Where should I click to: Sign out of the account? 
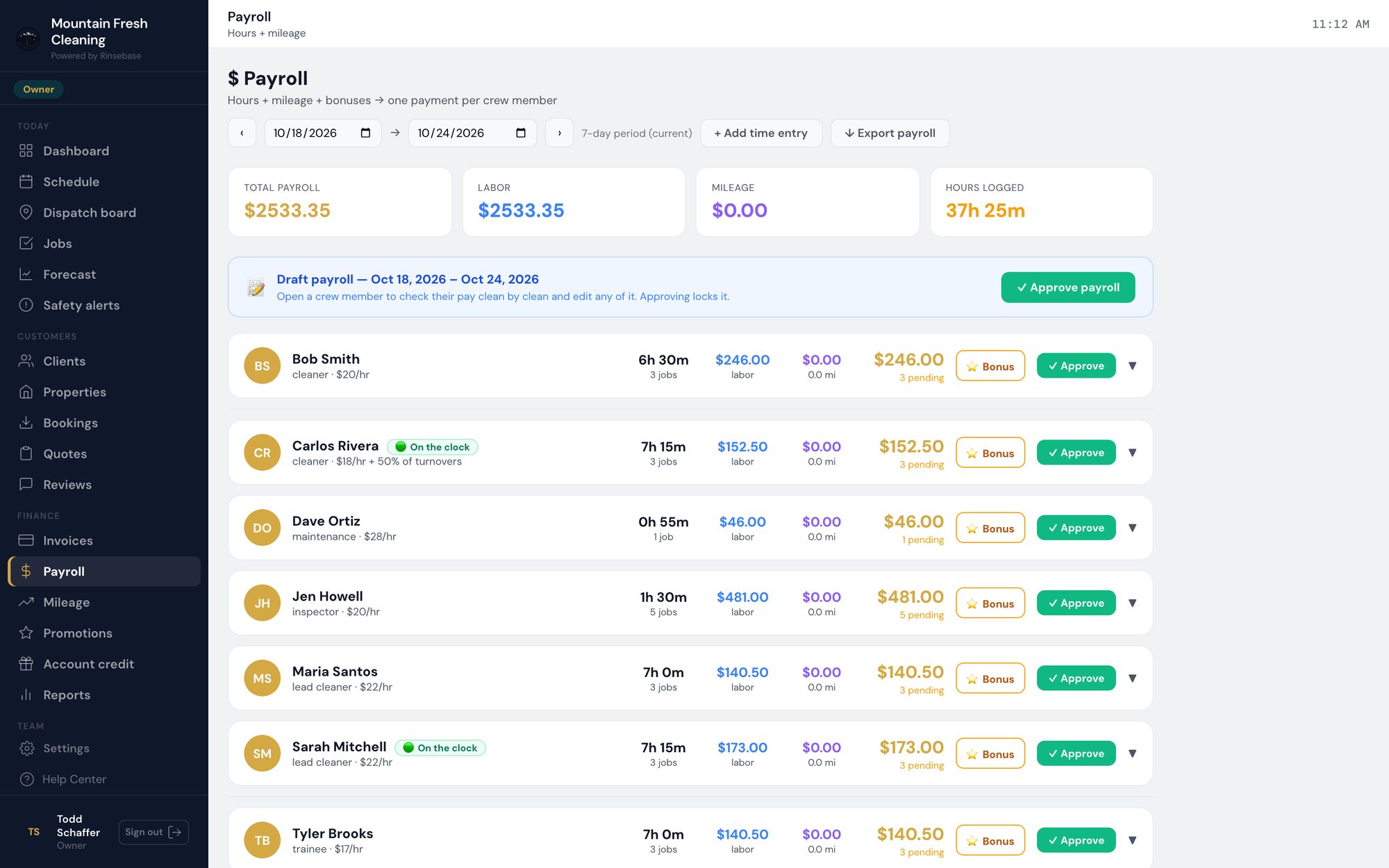point(153,832)
